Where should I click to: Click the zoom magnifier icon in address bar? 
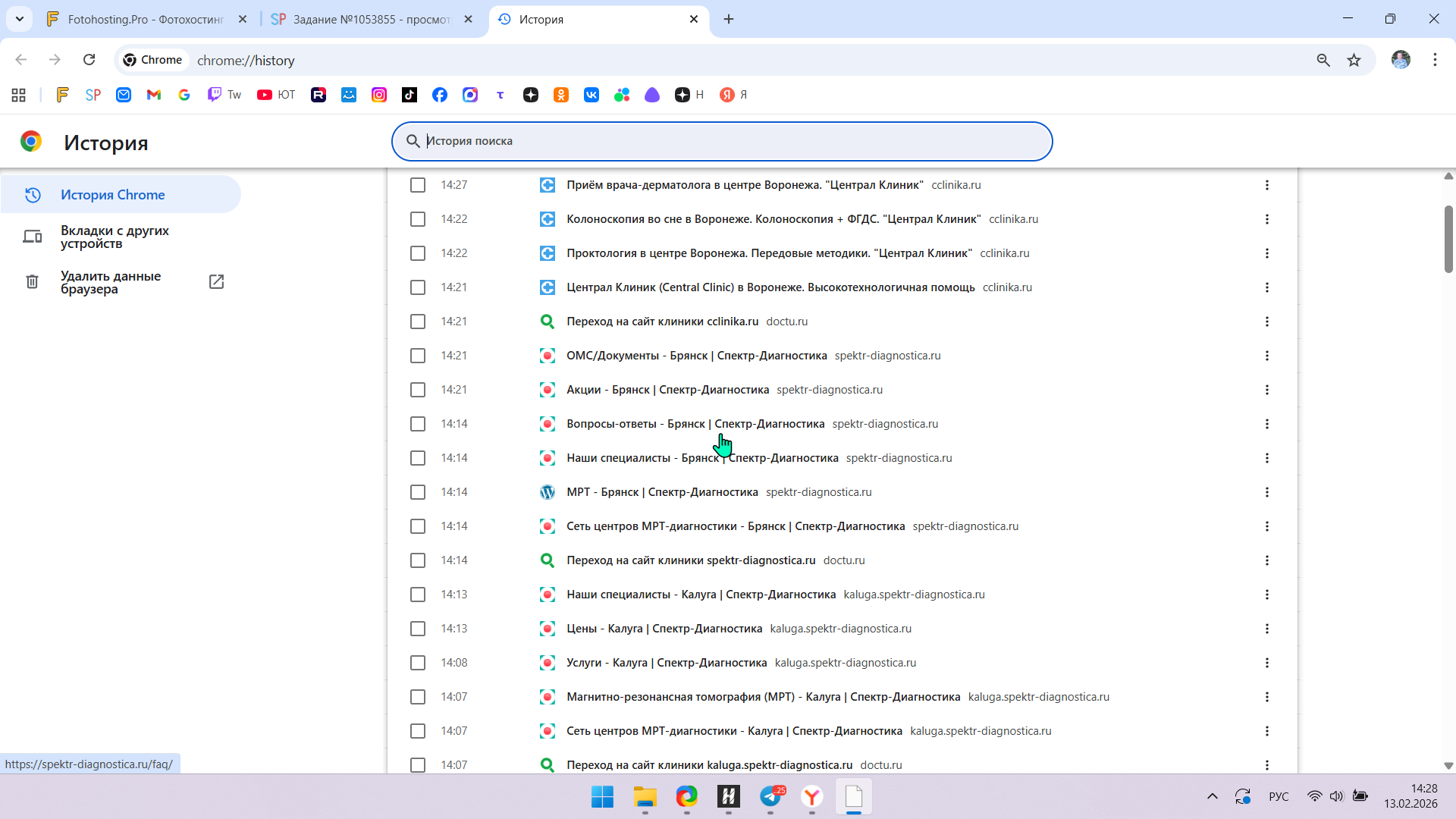click(1323, 60)
